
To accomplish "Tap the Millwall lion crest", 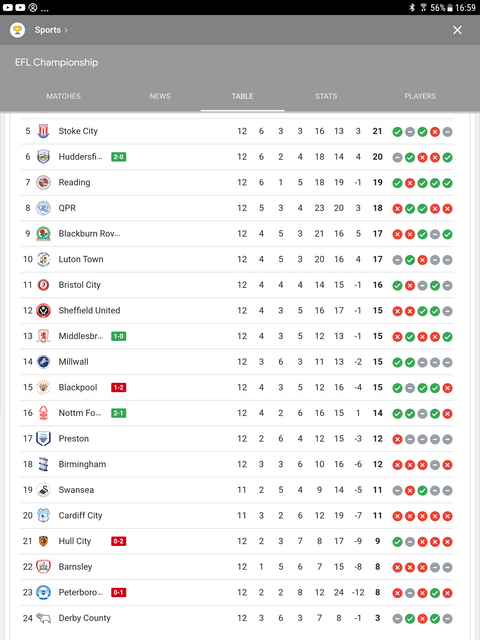I will pyautogui.click(x=43, y=362).
